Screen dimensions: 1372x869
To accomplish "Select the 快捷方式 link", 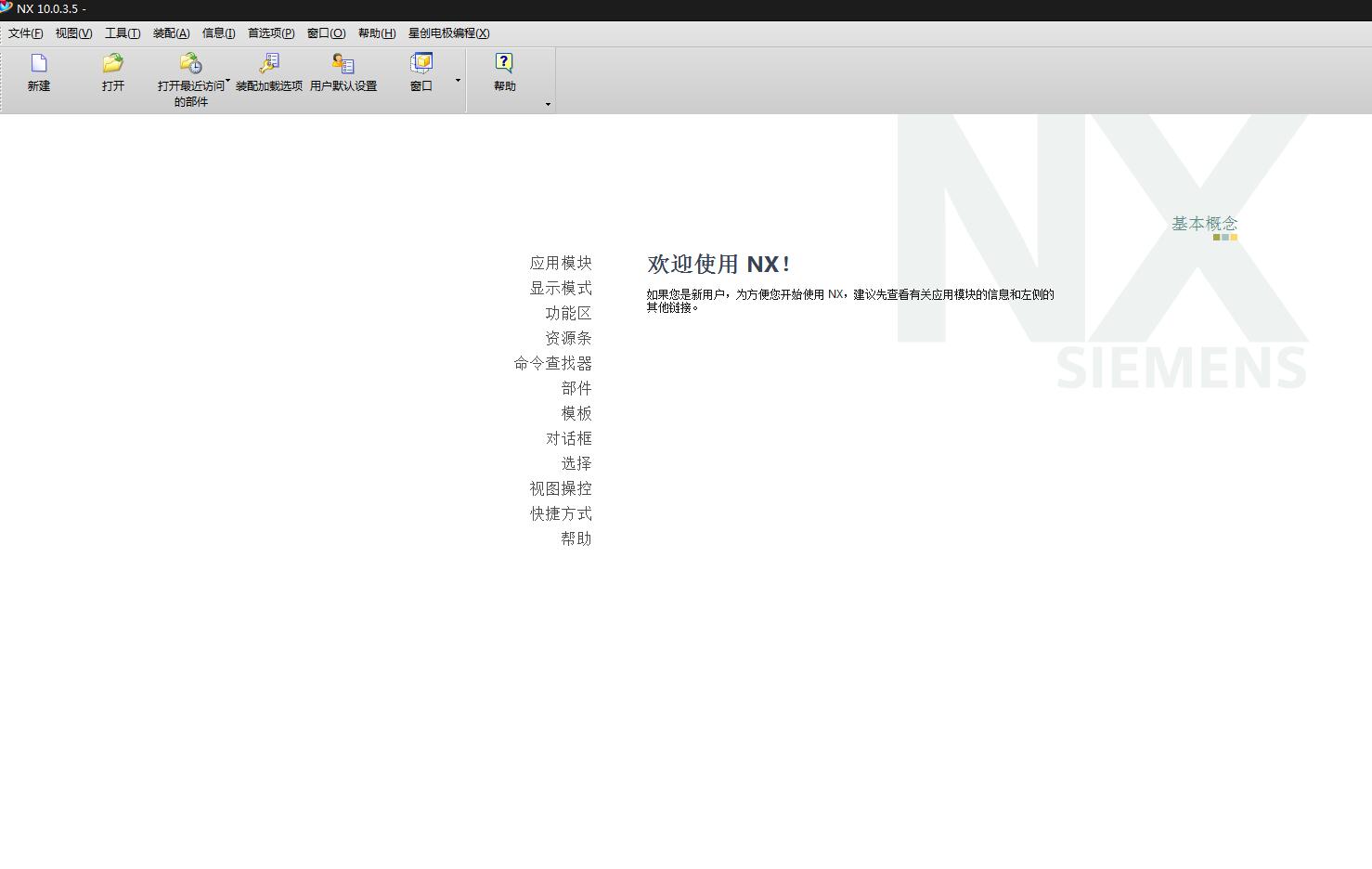I will tap(561, 513).
